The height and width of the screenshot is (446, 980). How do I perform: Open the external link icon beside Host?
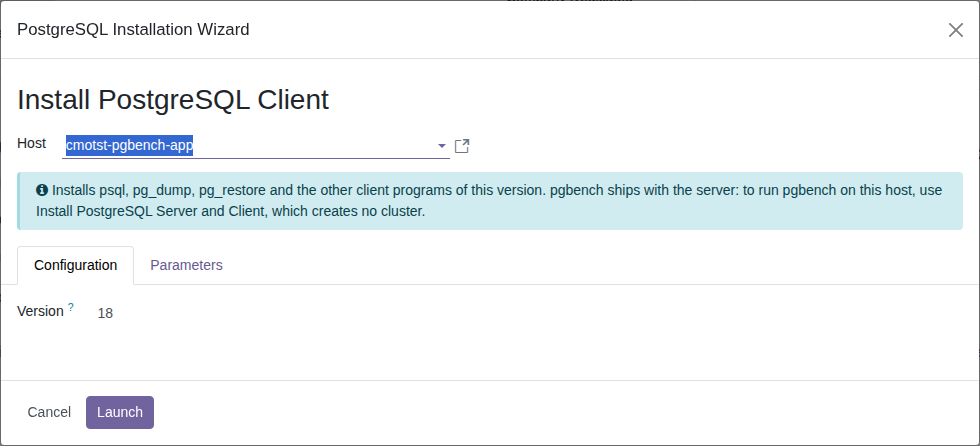coord(462,146)
